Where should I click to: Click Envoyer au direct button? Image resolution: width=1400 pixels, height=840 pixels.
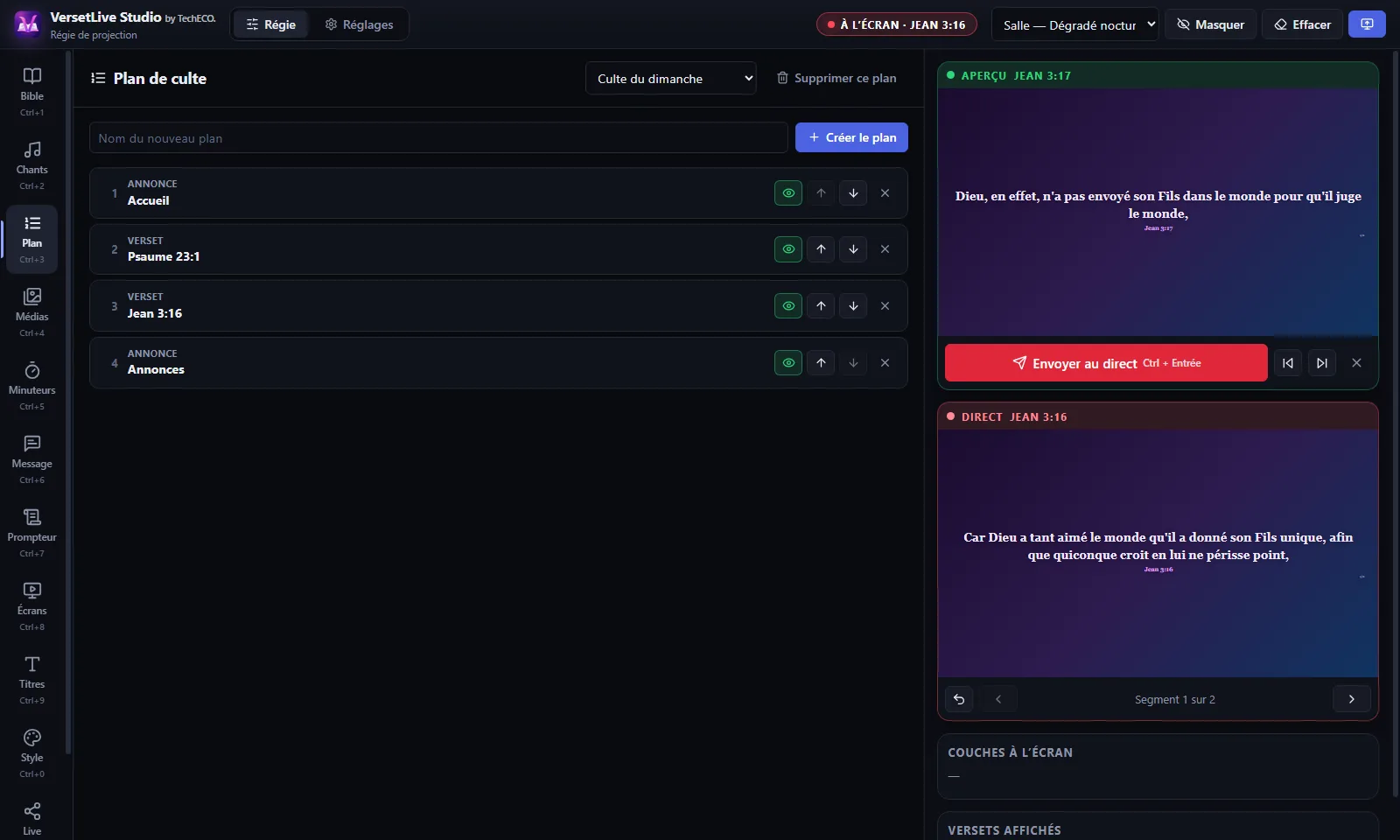pyautogui.click(x=1106, y=363)
